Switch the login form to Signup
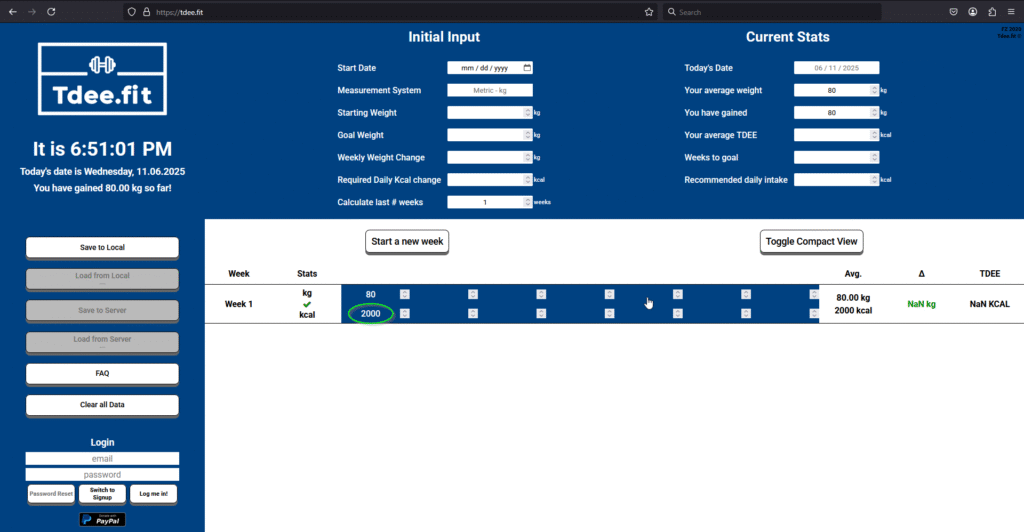This screenshot has height=532, width=1024. click(x=102, y=493)
